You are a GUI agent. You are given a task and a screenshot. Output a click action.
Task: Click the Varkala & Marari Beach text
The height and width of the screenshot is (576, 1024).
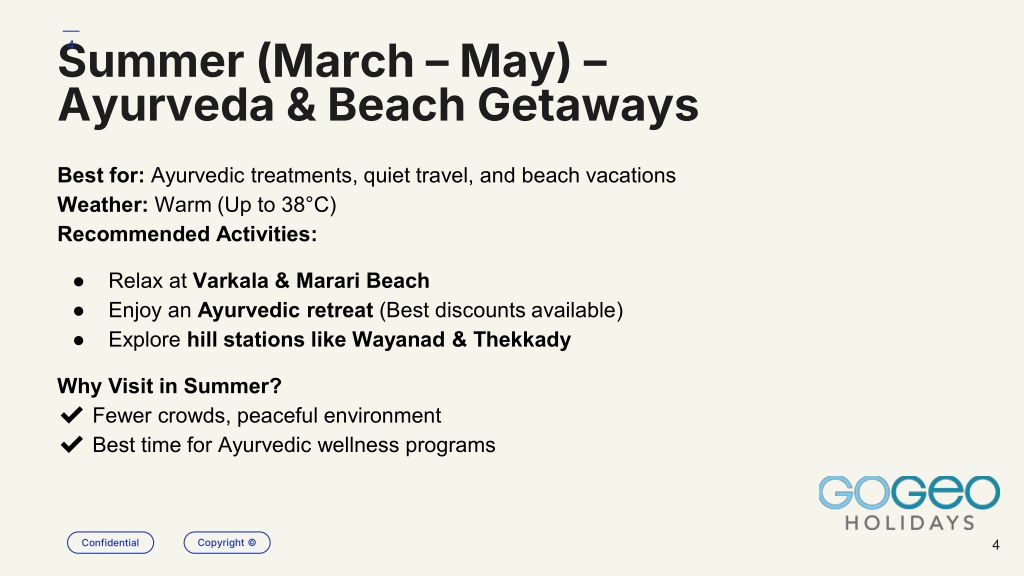pos(311,280)
